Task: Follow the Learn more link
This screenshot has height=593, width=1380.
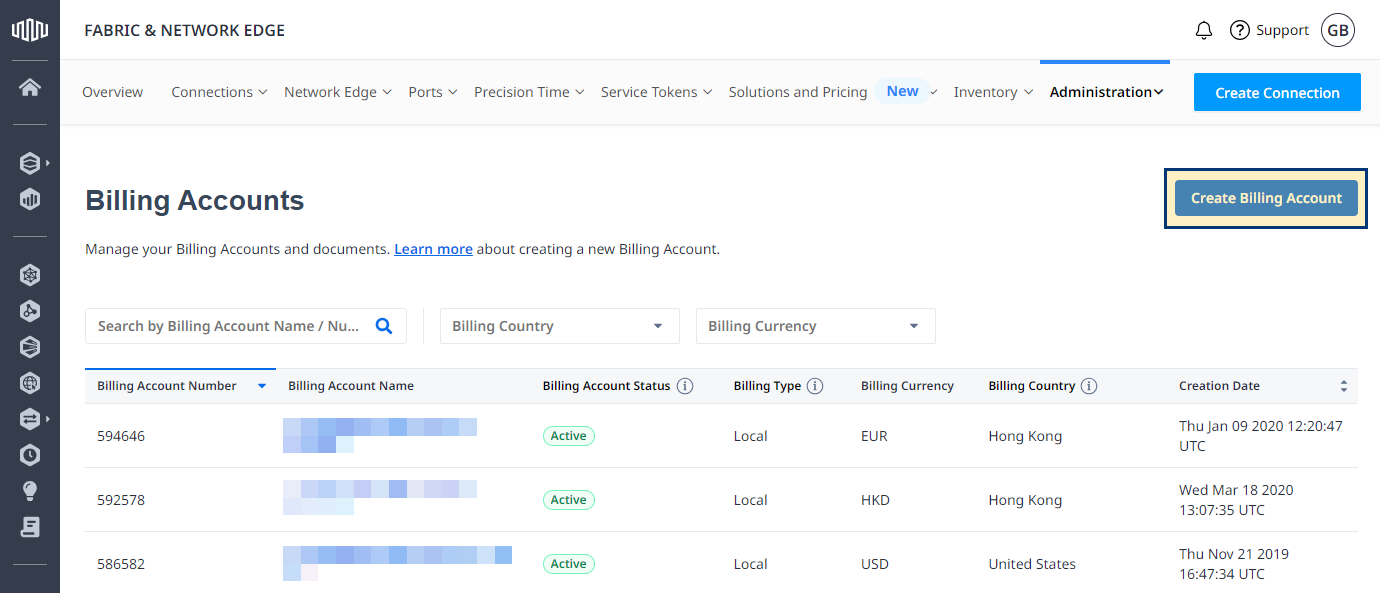Action: [433, 249]
